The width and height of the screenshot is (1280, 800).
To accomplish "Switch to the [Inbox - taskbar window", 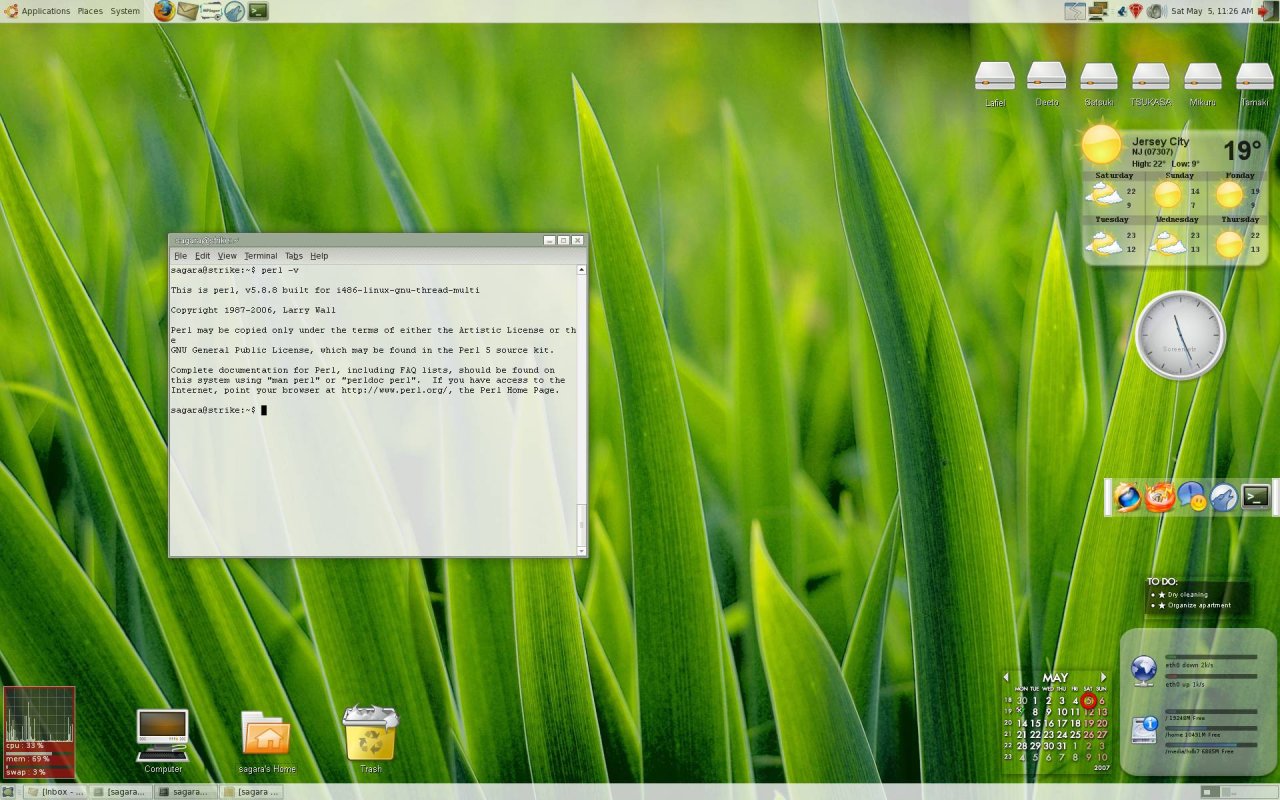I will pyautogui.click(x=56, y=791).
